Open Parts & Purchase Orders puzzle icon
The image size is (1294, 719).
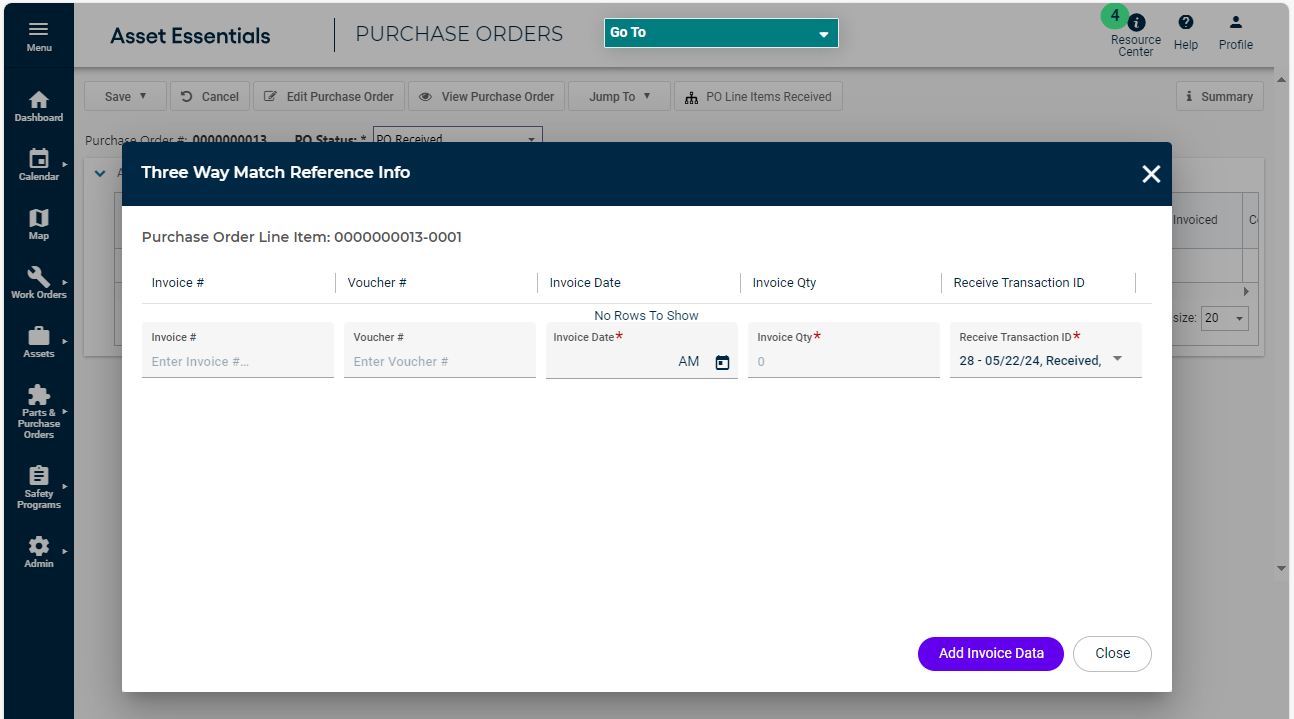pos(39,395)
